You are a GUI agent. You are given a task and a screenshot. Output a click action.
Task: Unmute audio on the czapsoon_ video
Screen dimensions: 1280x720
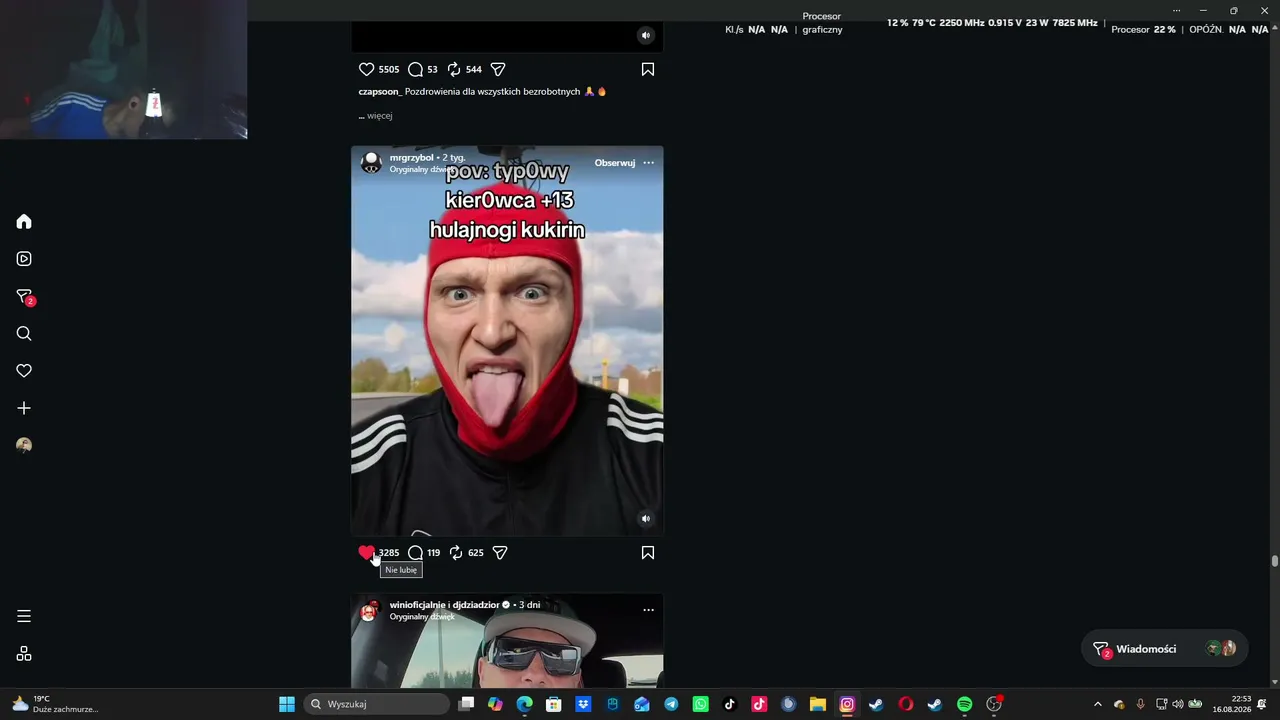click(x=645, y=35)
